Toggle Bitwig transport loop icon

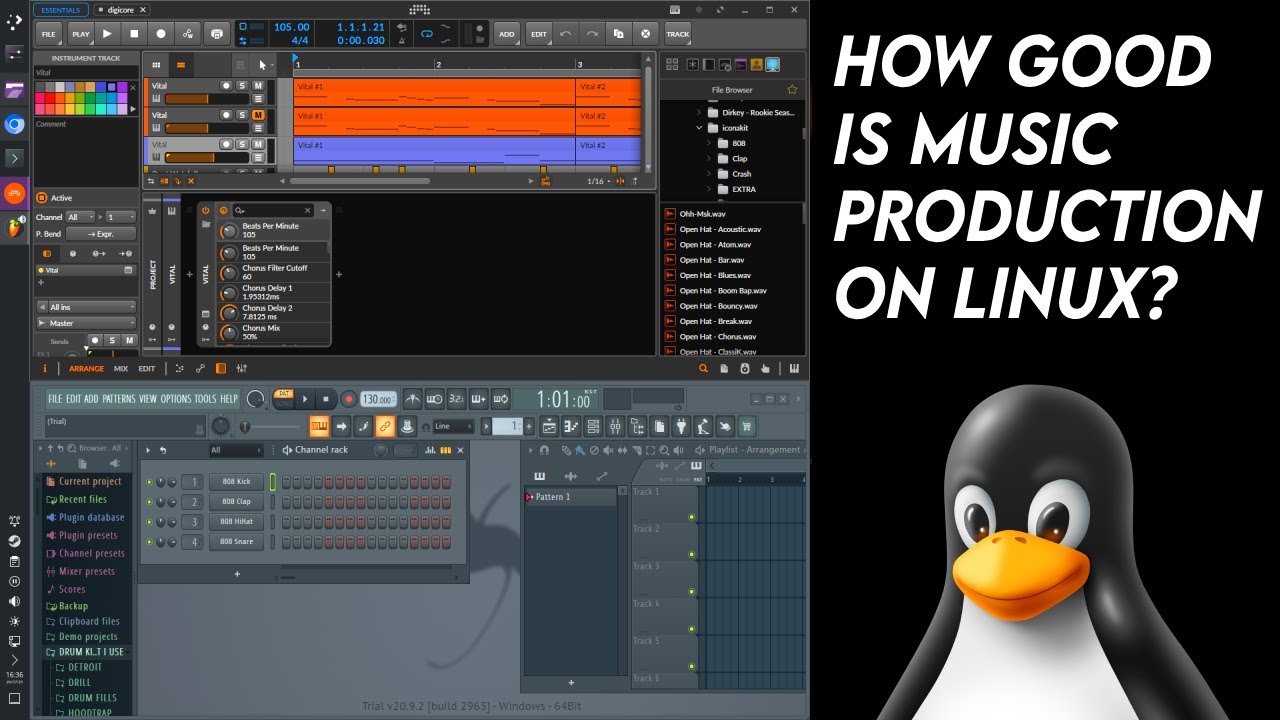click(x=427, y=33)
